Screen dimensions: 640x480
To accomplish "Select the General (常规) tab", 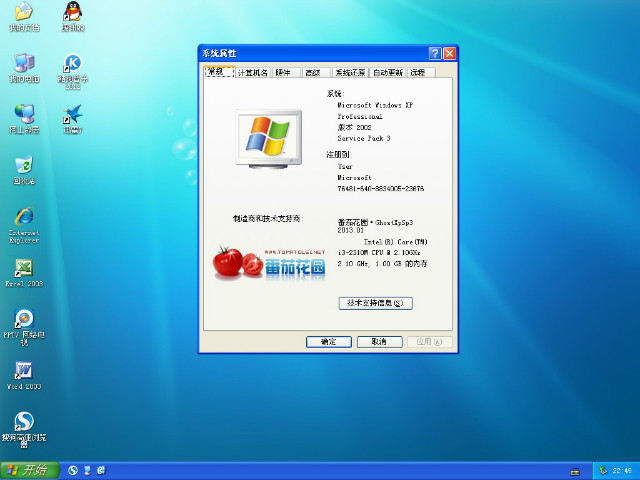I will click(219, 72).
